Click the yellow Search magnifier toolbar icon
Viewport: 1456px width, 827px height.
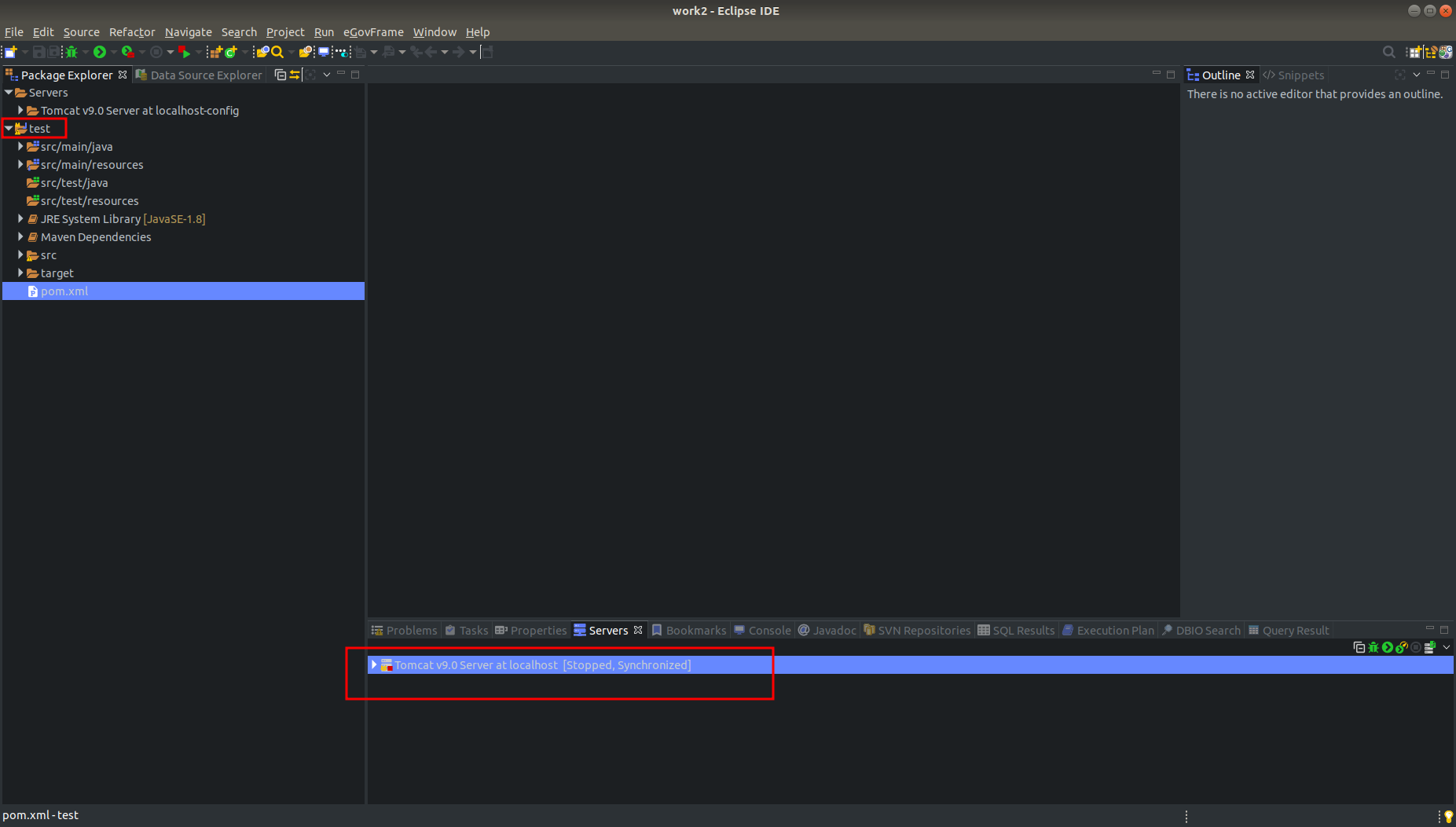277,52
